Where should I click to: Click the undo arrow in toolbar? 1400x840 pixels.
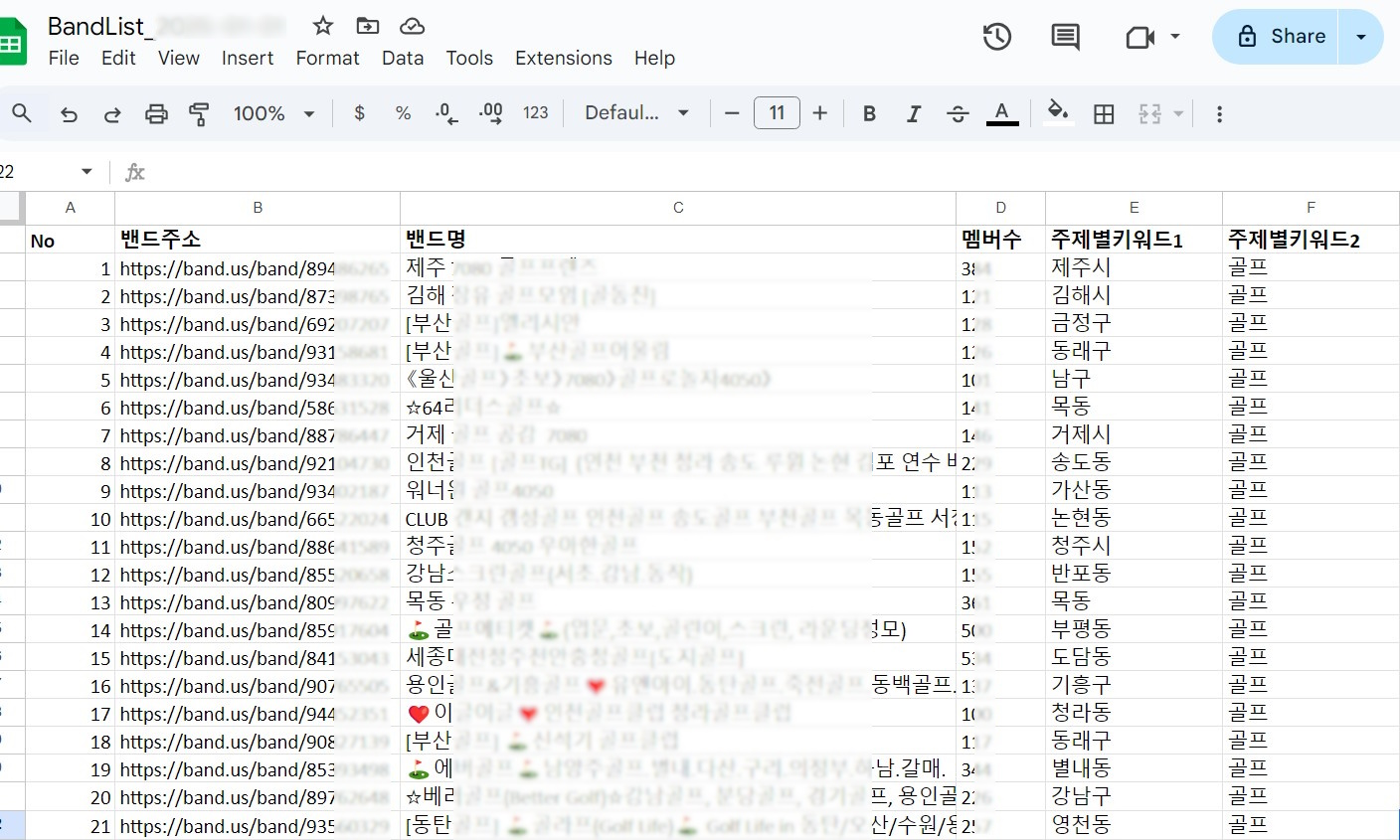(69, 114)
